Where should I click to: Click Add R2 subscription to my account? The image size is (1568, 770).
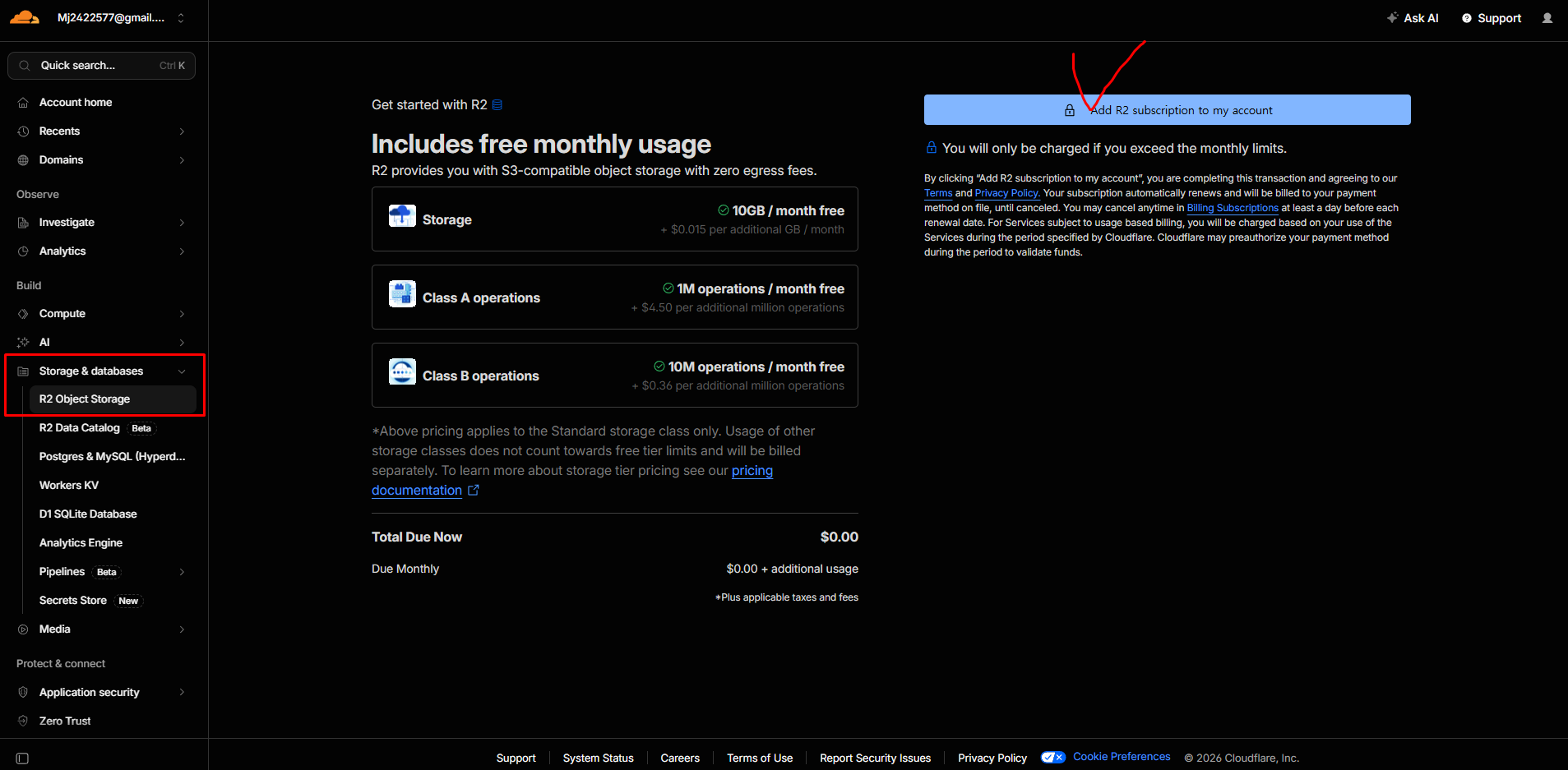[x=1168, y=110]
